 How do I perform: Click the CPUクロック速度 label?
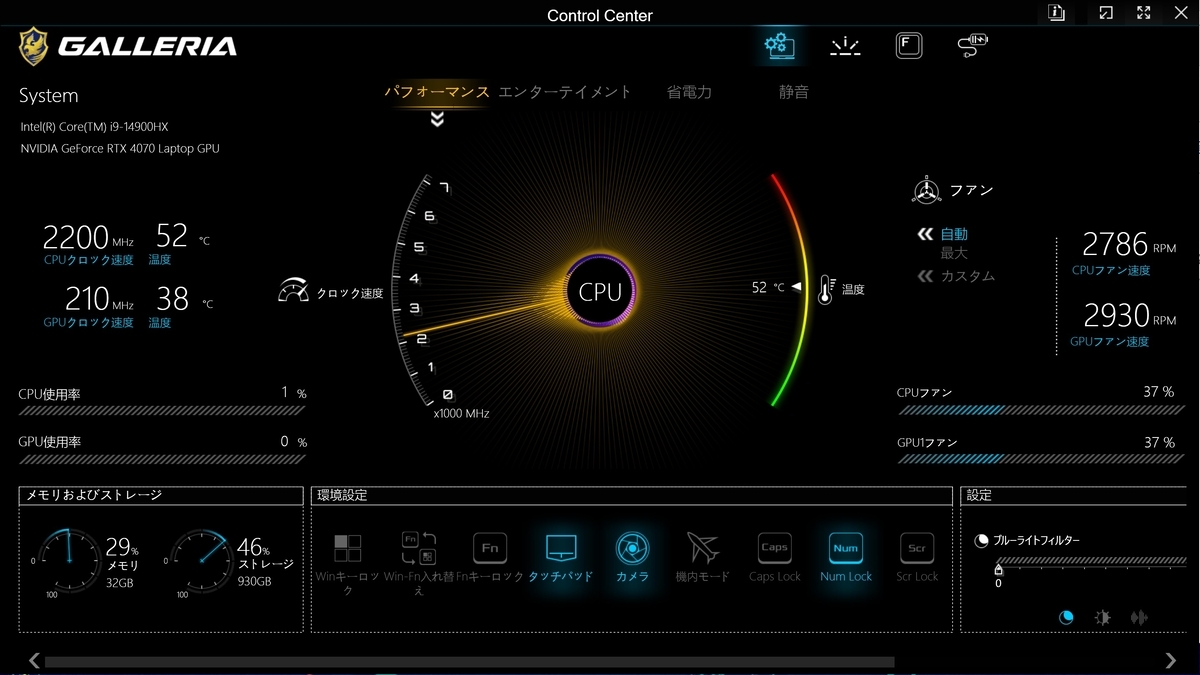[89, 260]
